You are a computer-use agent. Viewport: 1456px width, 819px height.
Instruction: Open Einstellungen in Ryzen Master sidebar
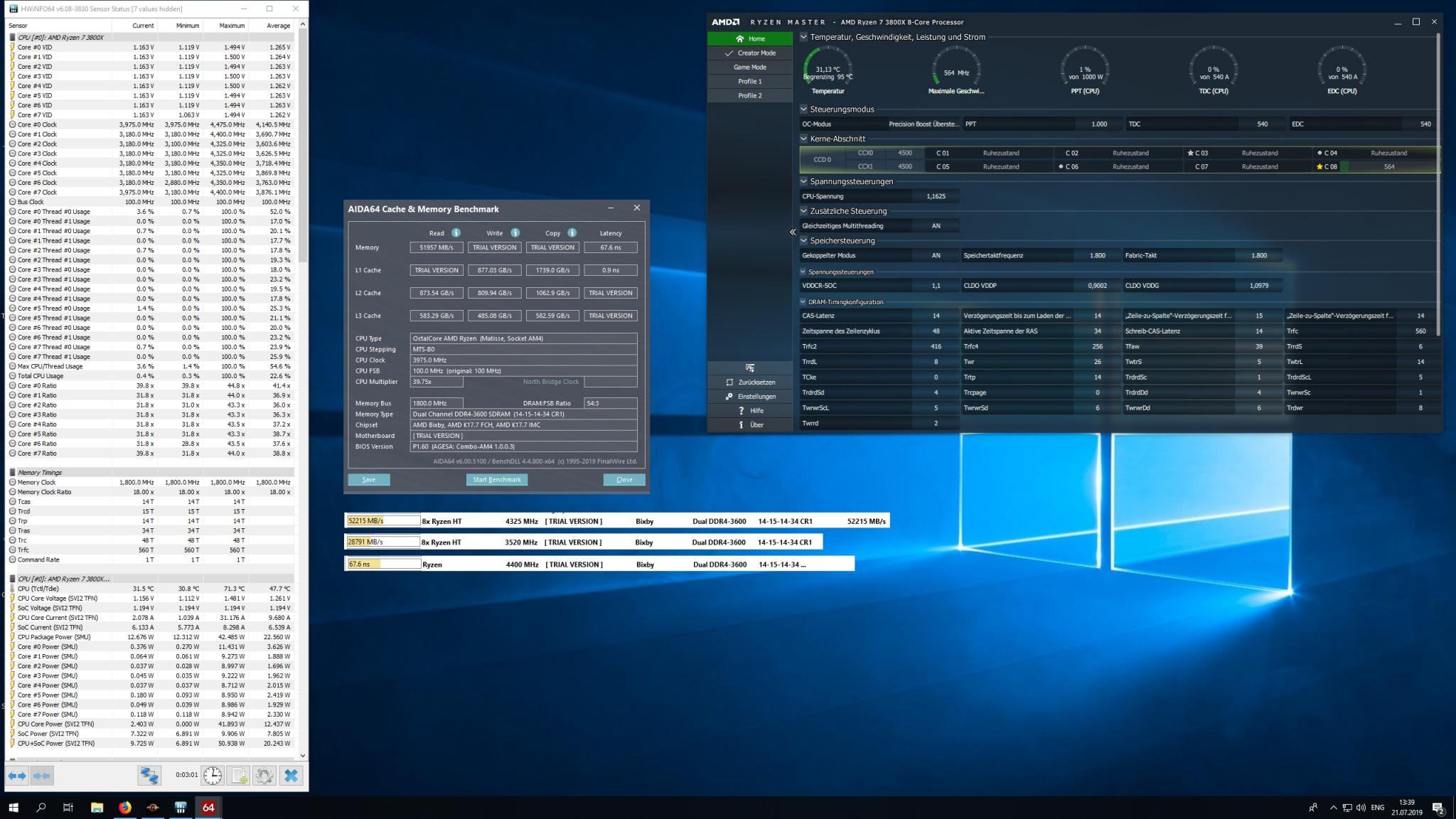tap(756, 397)
